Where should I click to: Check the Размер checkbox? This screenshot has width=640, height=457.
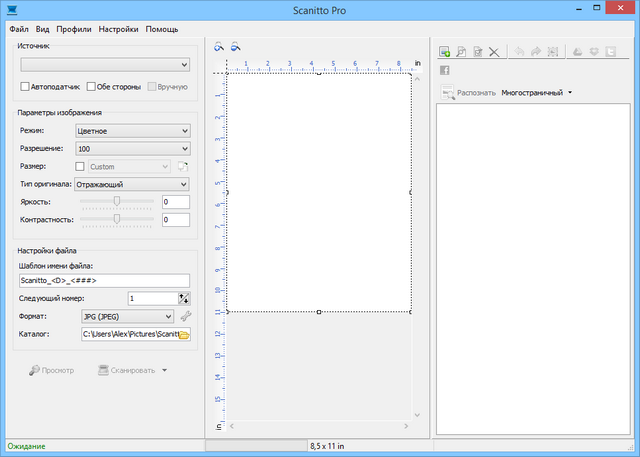pos(80,166)
